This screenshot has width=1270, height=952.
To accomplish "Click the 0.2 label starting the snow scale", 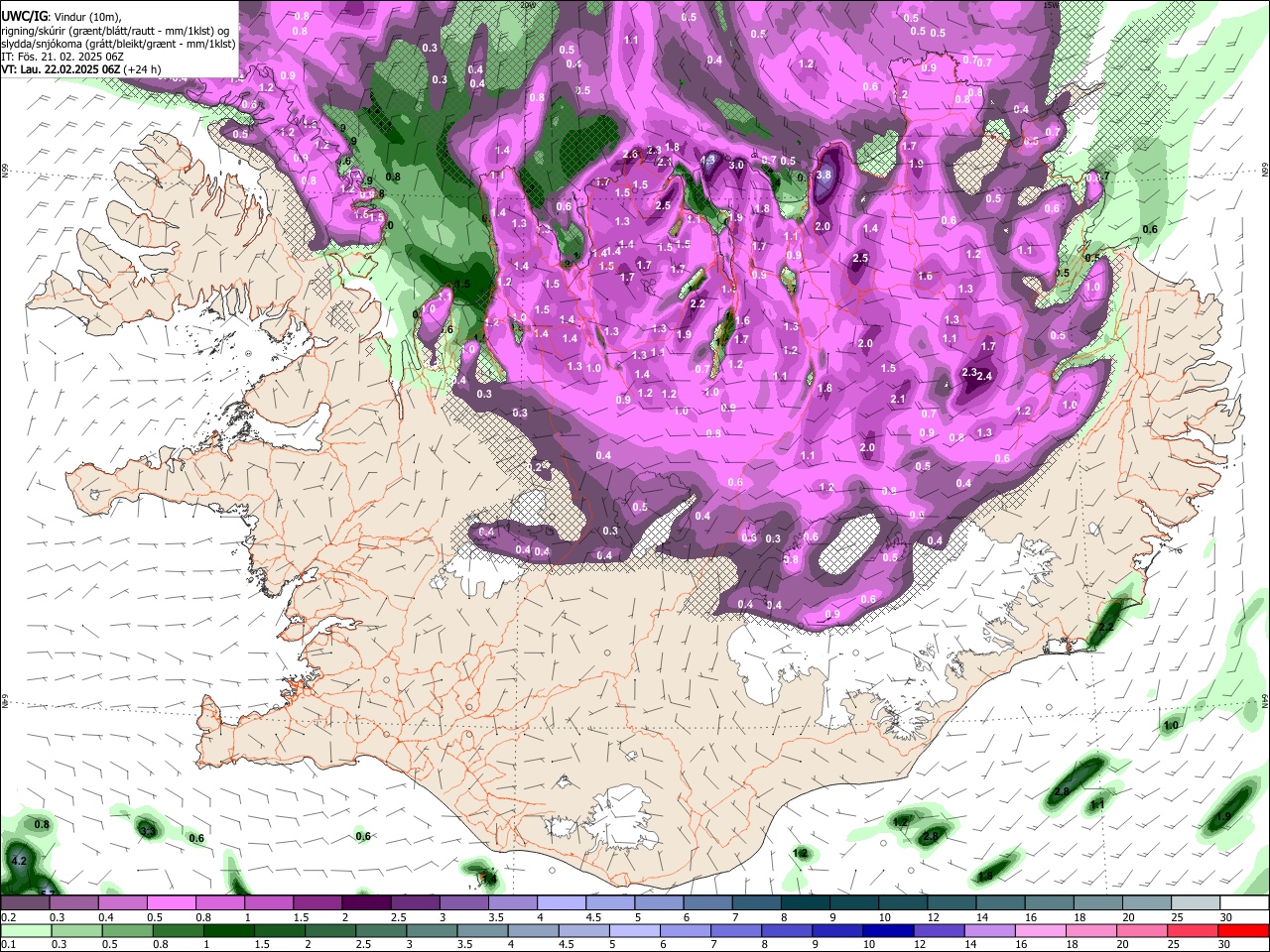I will click(x=10, y=917).
